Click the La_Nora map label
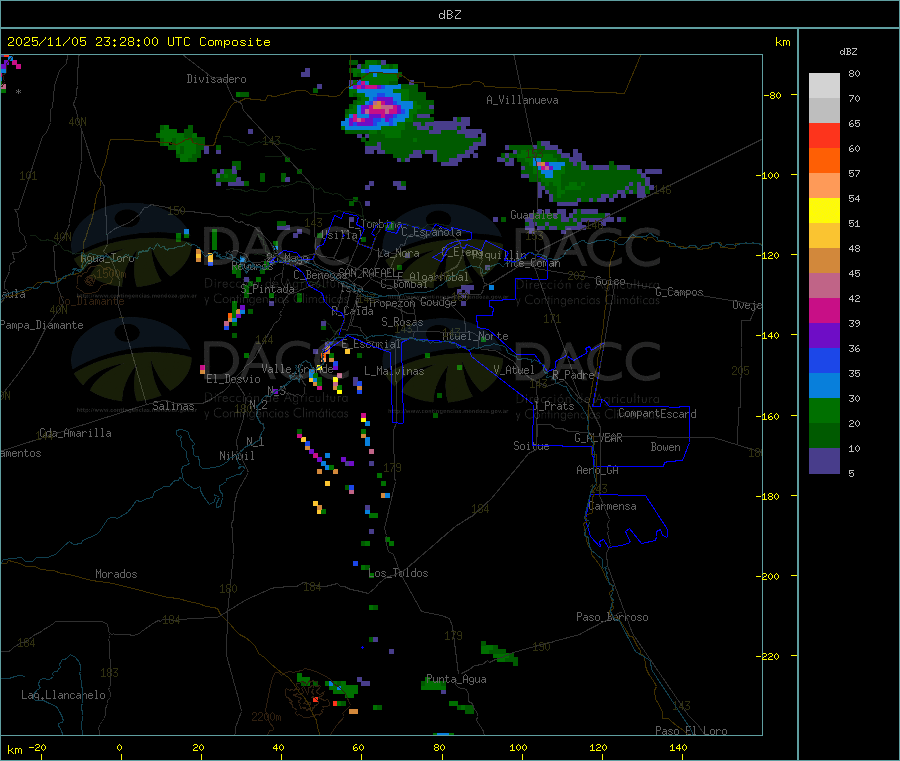Image resolution: width=900 pixels, height=761 pixels. (x=398, y=253)
